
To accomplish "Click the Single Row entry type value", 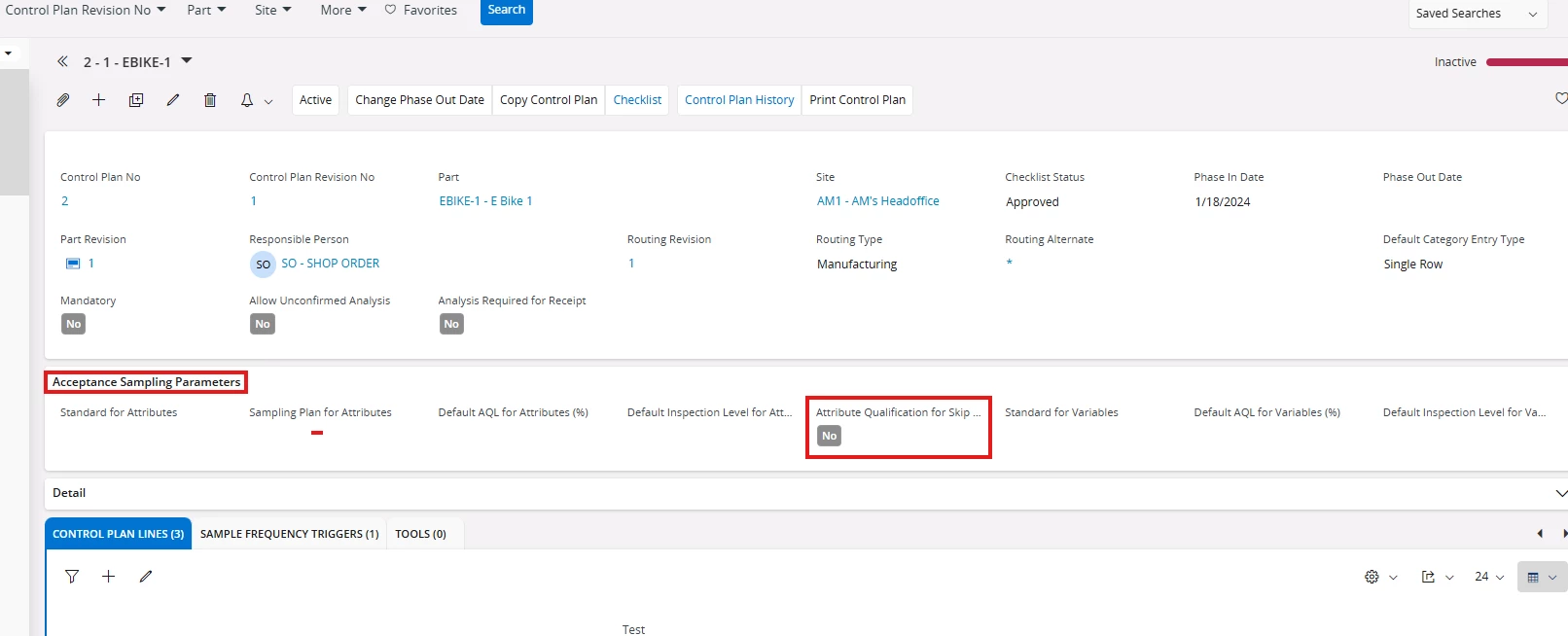I will tap(1412, 265).
